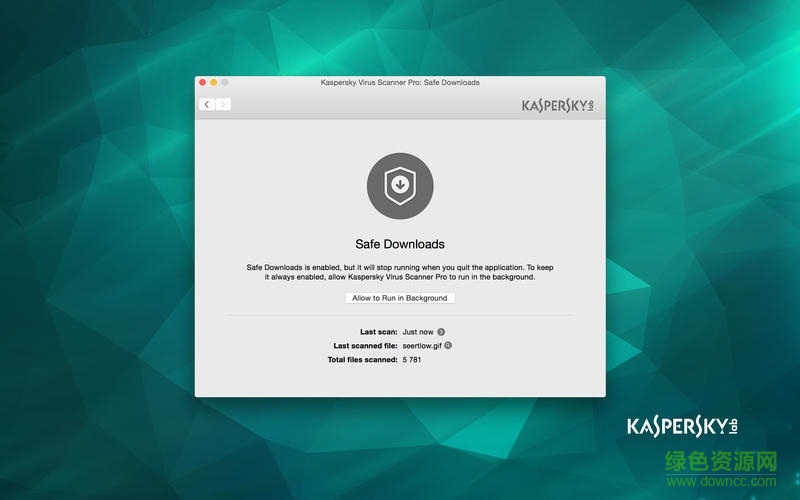Image resolution: width=800 pixels, height=500 pixels.
Task: Close the Kaspersky window with red button
Action: [203, 82]
